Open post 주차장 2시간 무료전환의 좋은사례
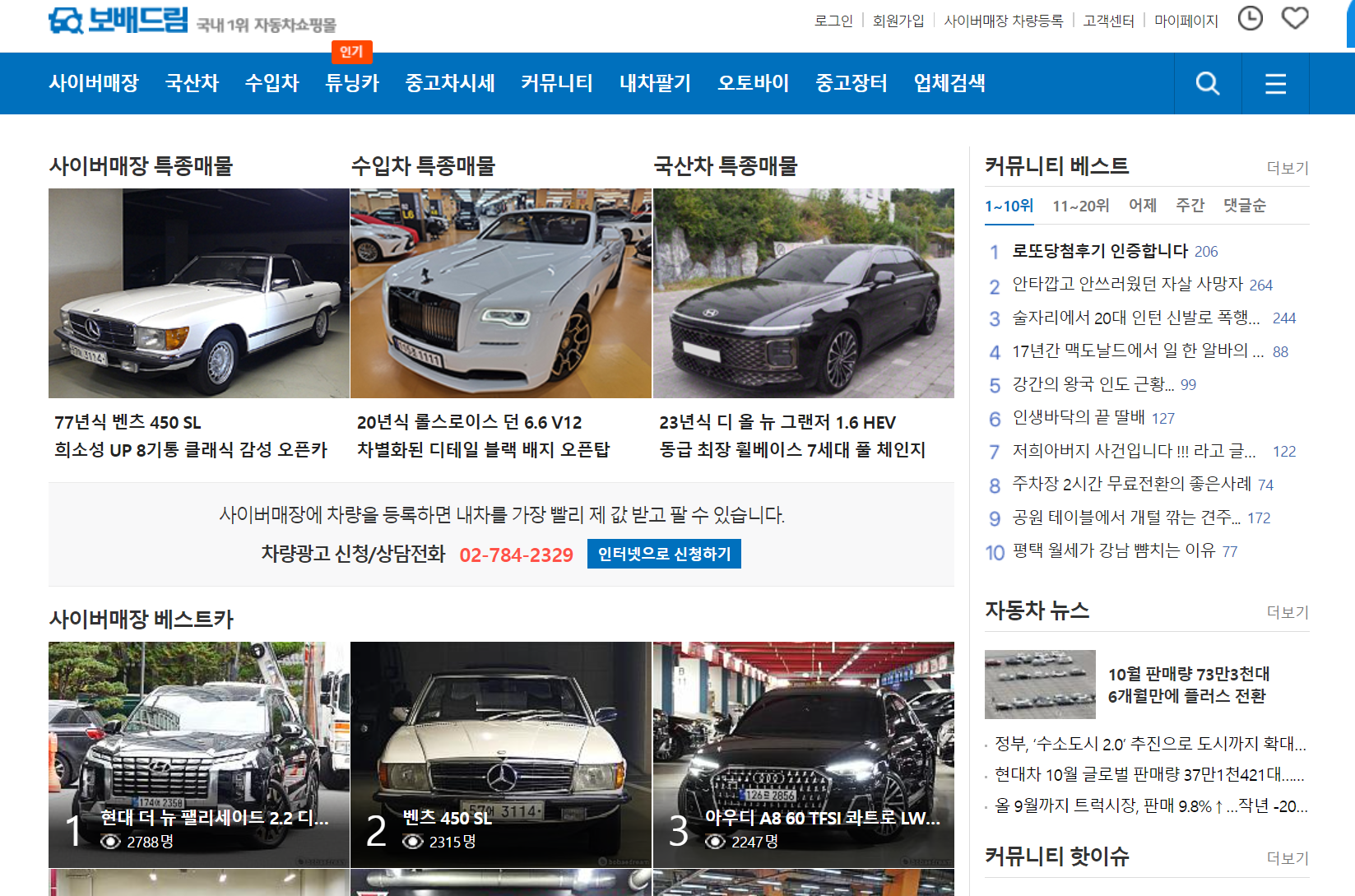Viewport: 1355px width, 896px height. (x=1131, y=484)
